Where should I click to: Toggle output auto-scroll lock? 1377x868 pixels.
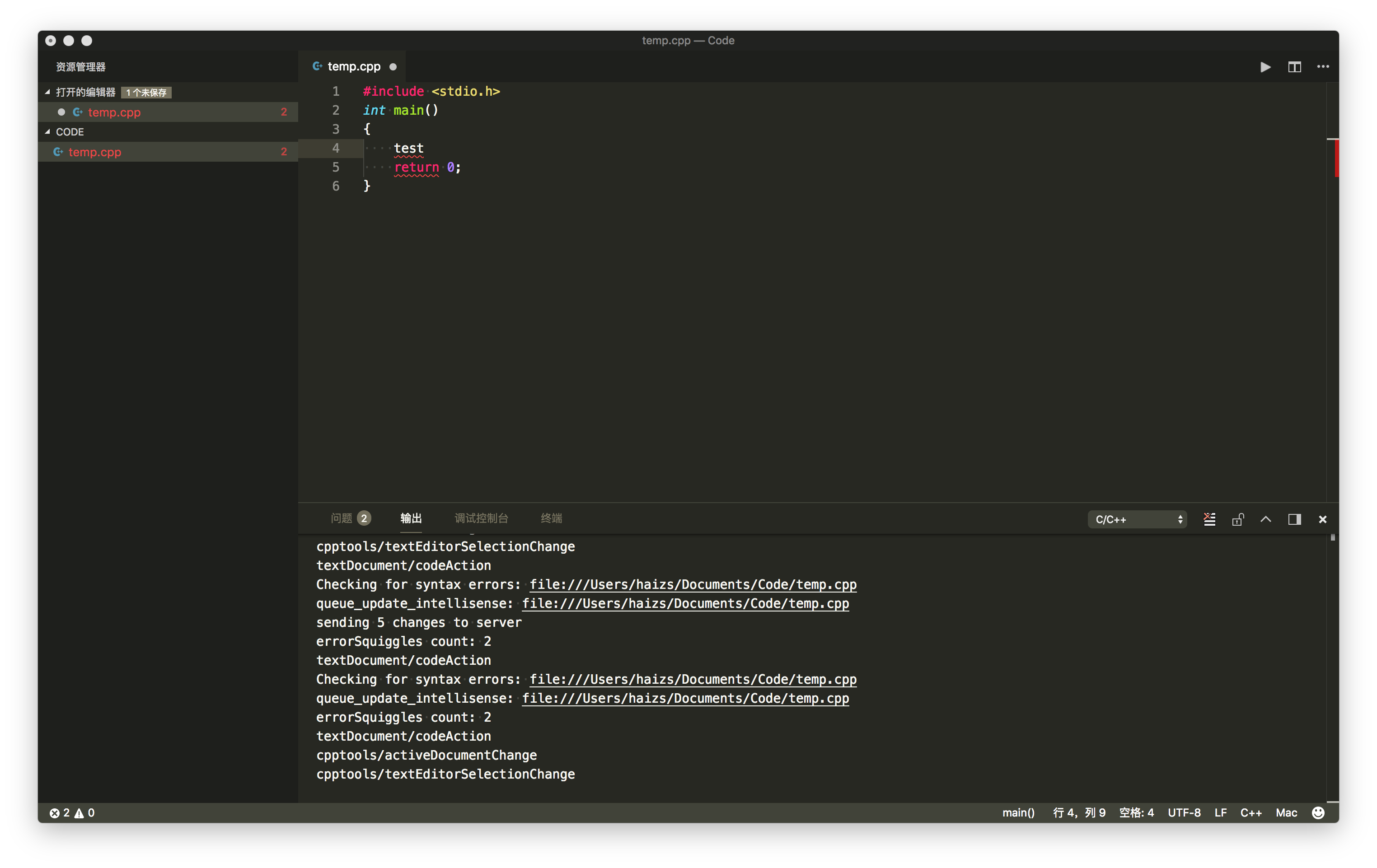coord(1238,519)
